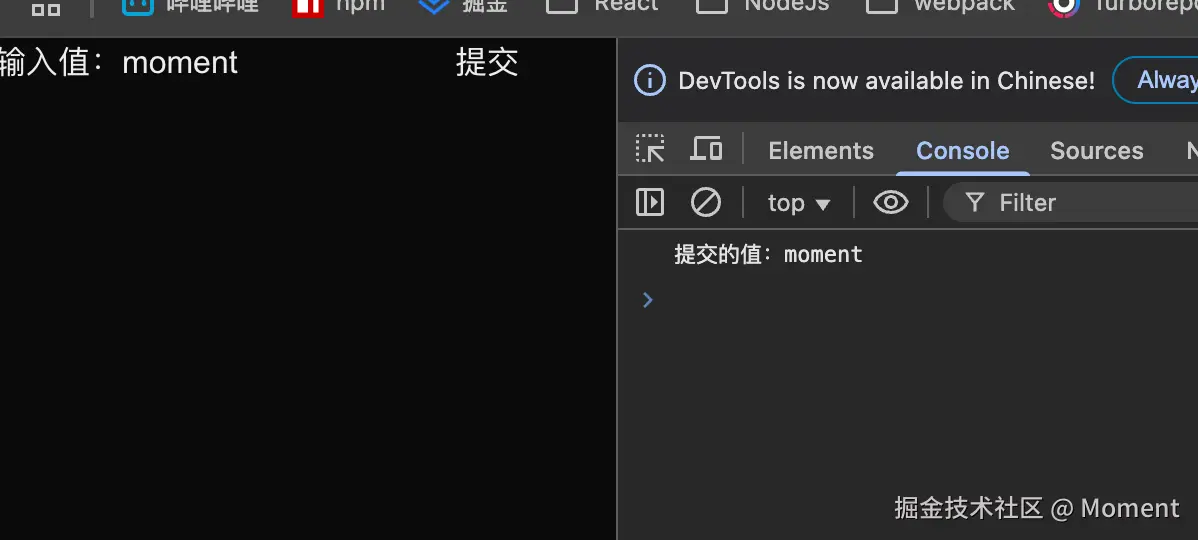The image size is (1198, 540).
Task: Click the Always match language button
Action: point(1156,79)
